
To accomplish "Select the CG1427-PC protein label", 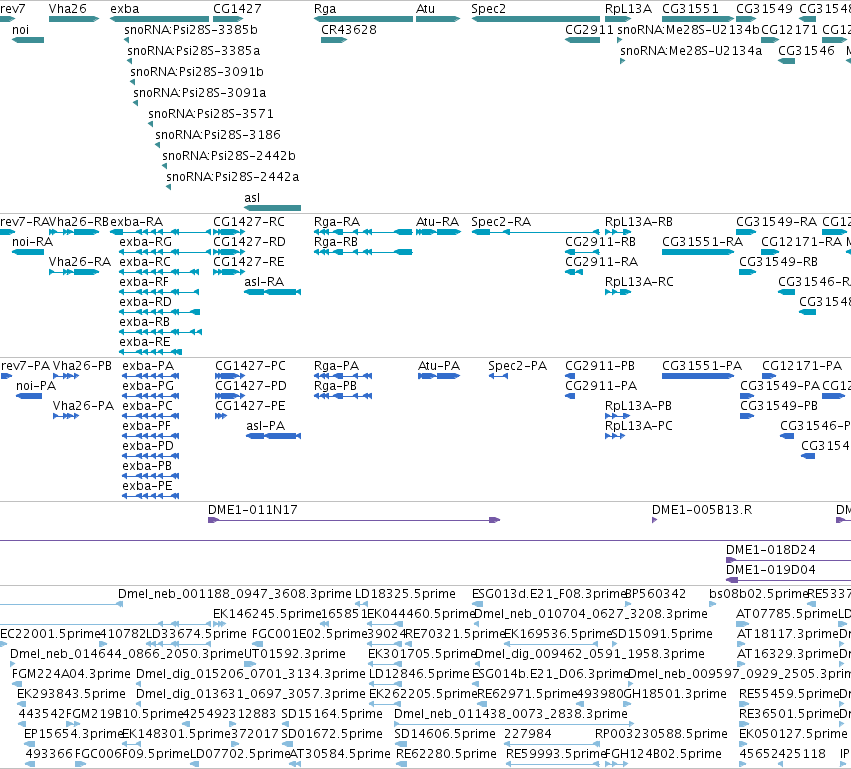I will 250,366.
